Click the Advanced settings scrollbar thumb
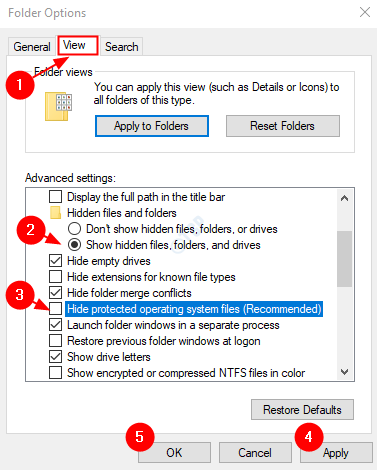The image size is (377, 470). pyautogui.click(x=345, y=259)
